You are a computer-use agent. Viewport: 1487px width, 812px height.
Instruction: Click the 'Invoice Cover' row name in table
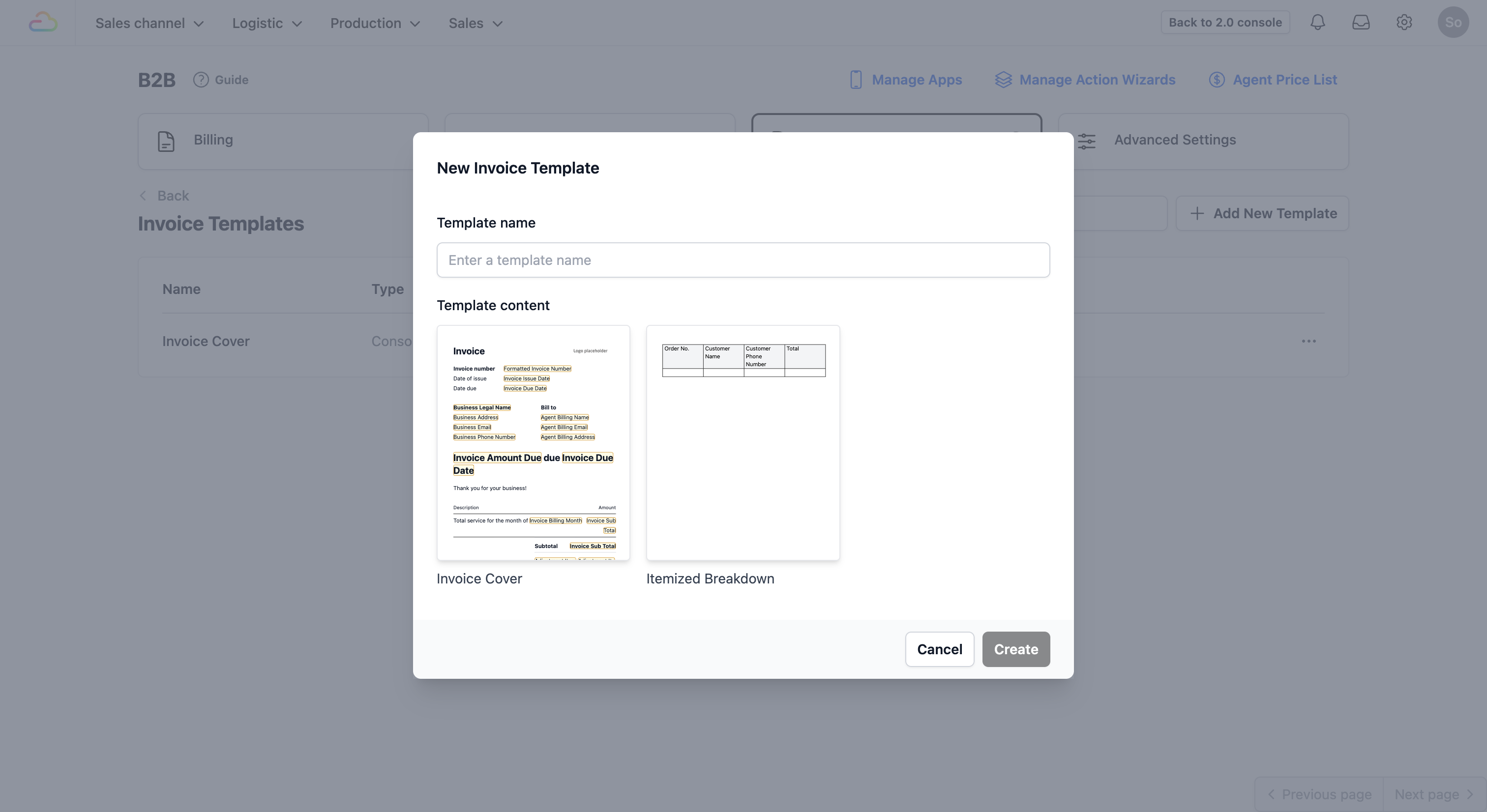pyautogui.click(x=206, y=341)
